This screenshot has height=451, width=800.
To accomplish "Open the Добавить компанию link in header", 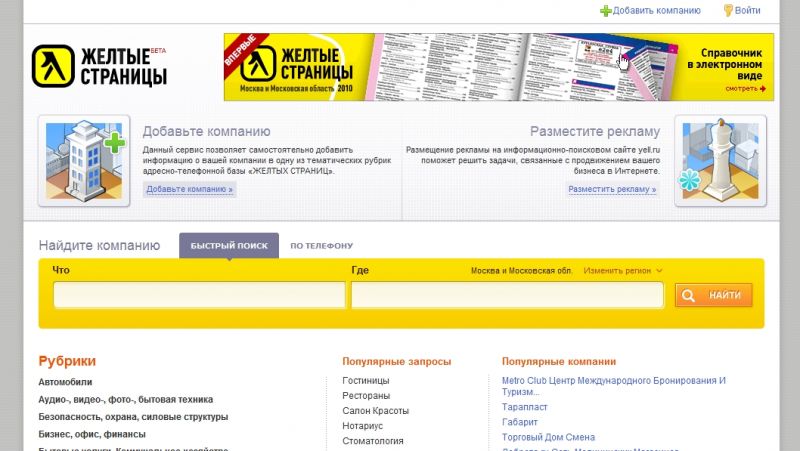I will click(656, 10).
